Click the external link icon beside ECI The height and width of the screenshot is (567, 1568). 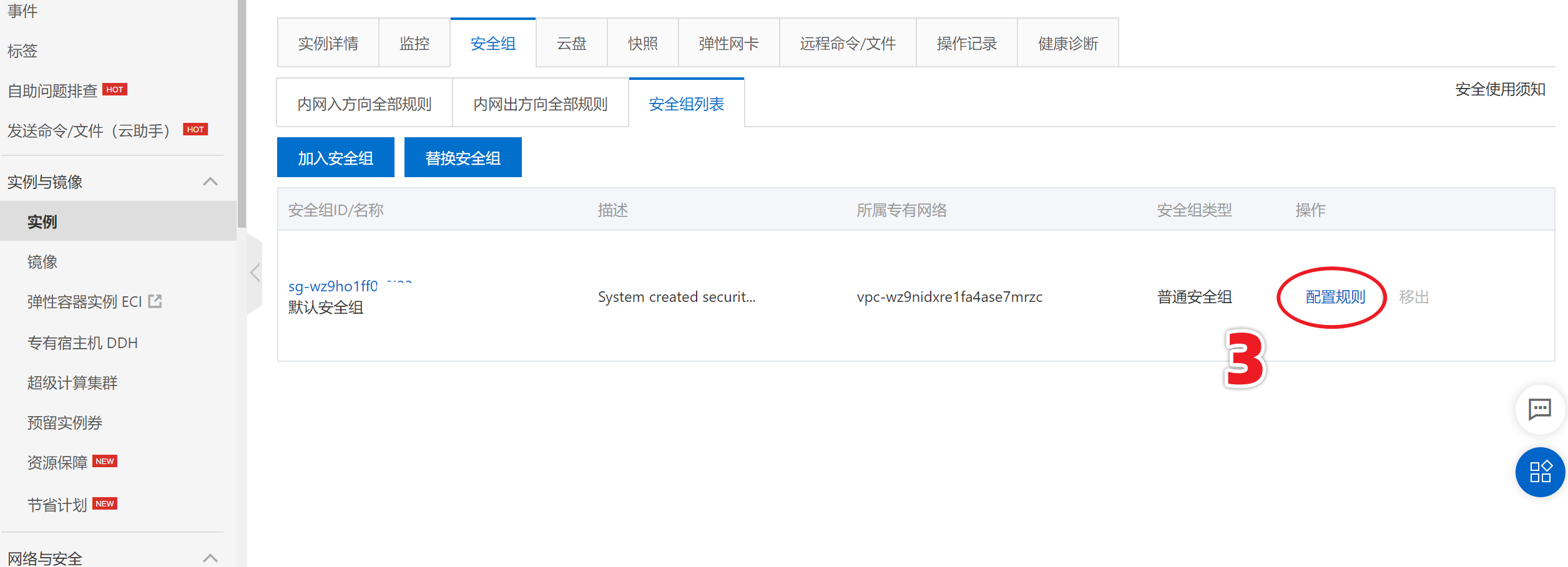pos(155,301)
